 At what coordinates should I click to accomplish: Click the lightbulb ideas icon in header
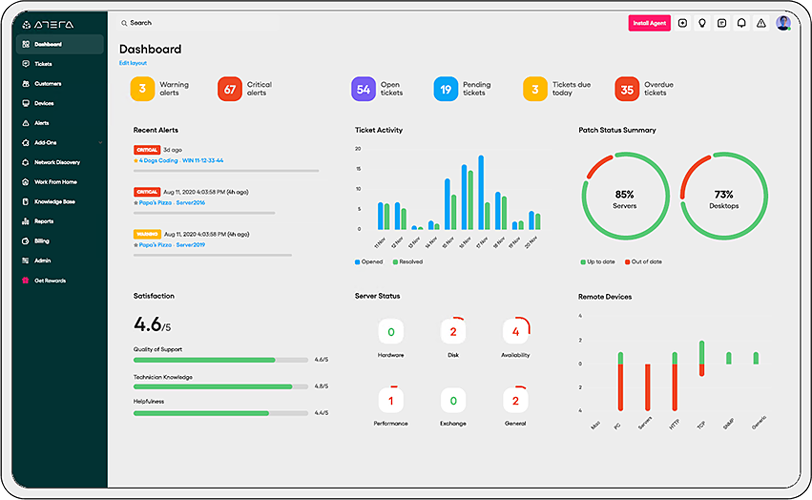(702, 23)
